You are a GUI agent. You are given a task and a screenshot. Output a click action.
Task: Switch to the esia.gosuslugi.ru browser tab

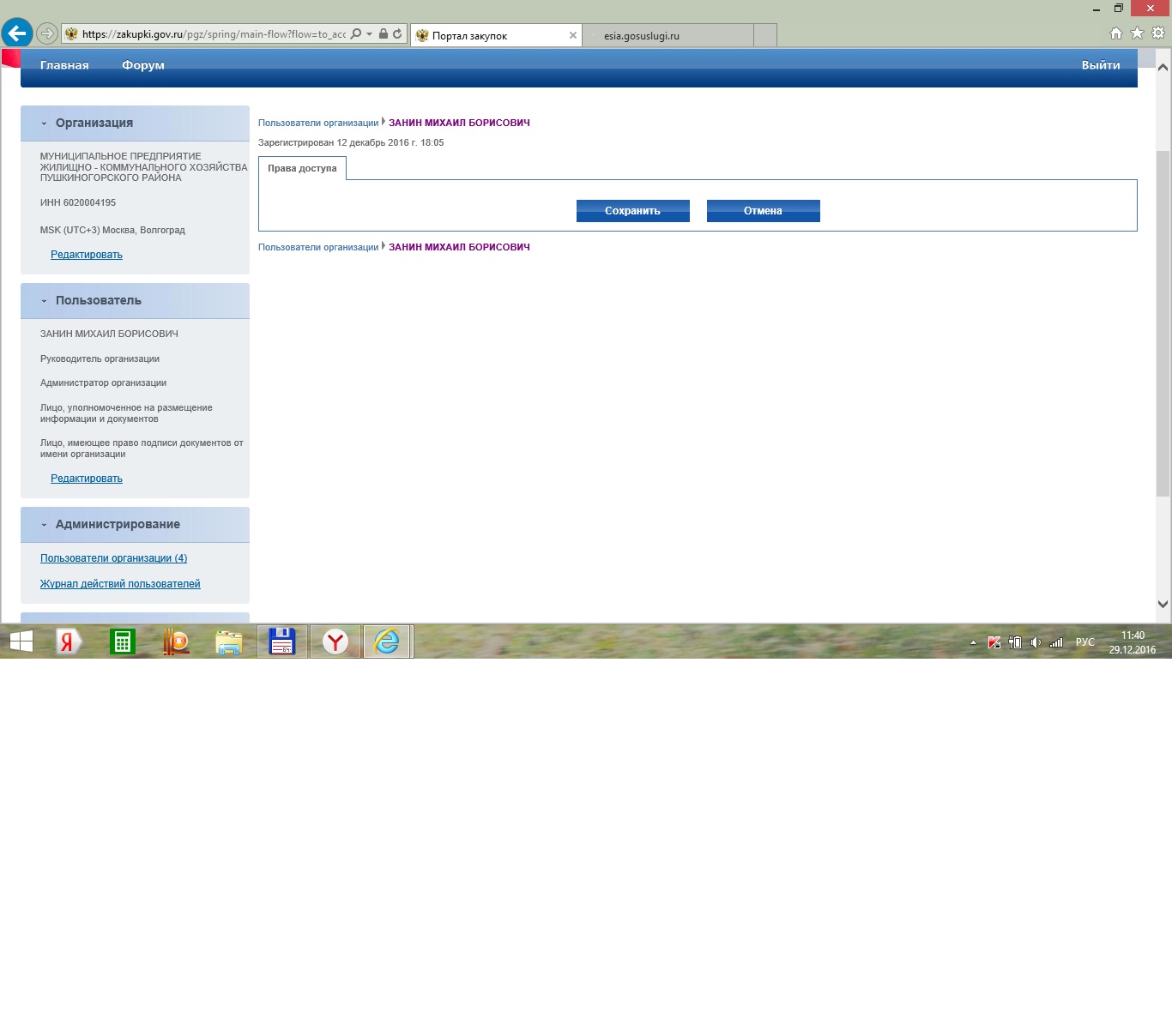click(x=668, y=36)
